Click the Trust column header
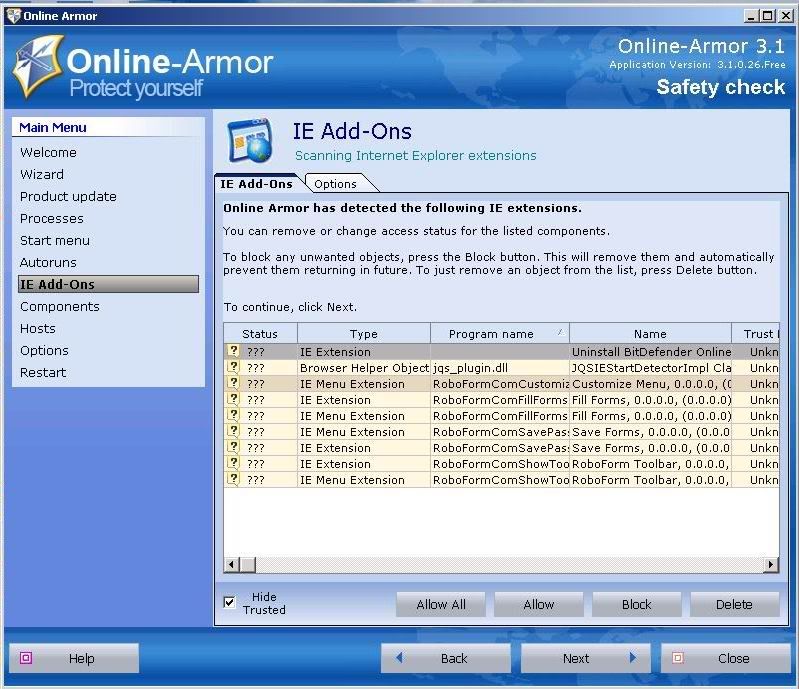Image resolution: width=799 pixels, height=689 pixels. click(756, 334)
